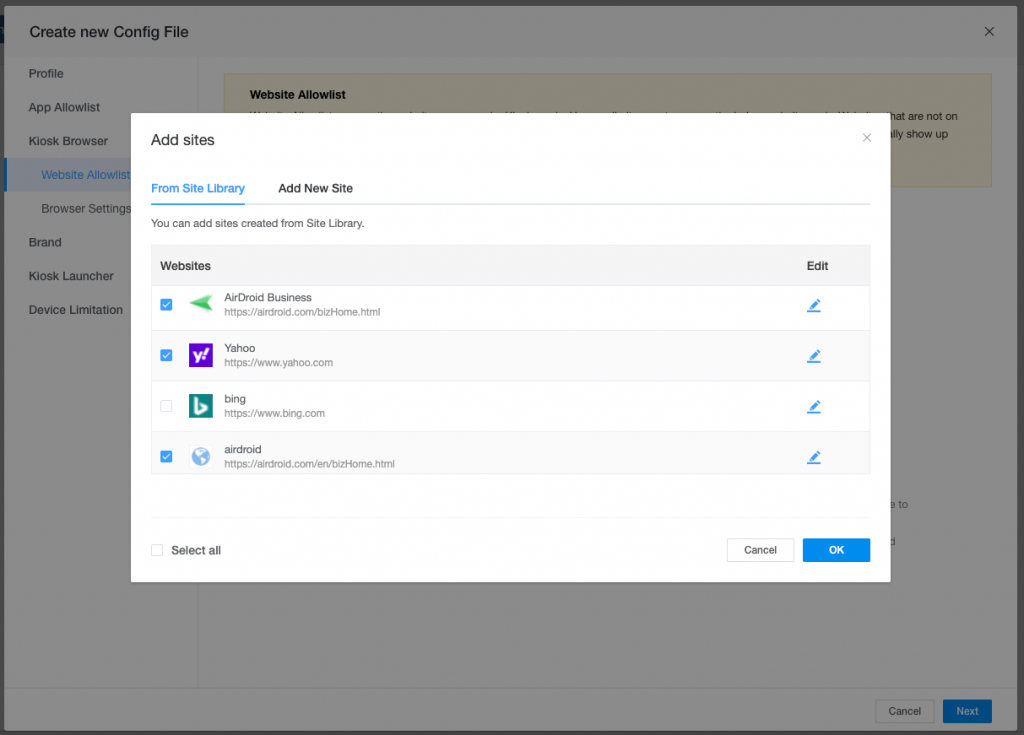Uncheck the AirDroid Business checkbox

click(x=167, y=304)
